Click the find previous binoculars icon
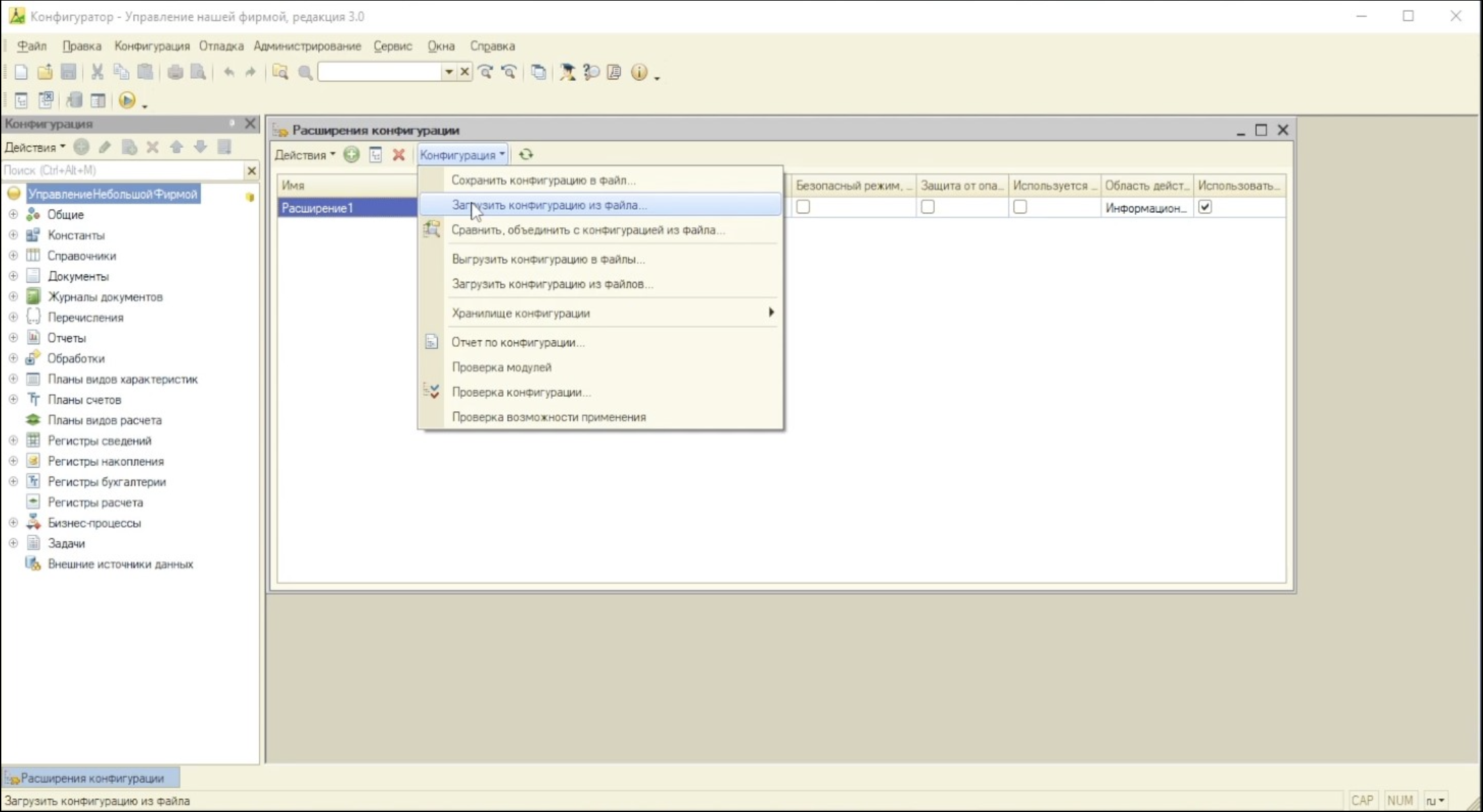This screenshot has height=812, width=1483. (509, 72)
